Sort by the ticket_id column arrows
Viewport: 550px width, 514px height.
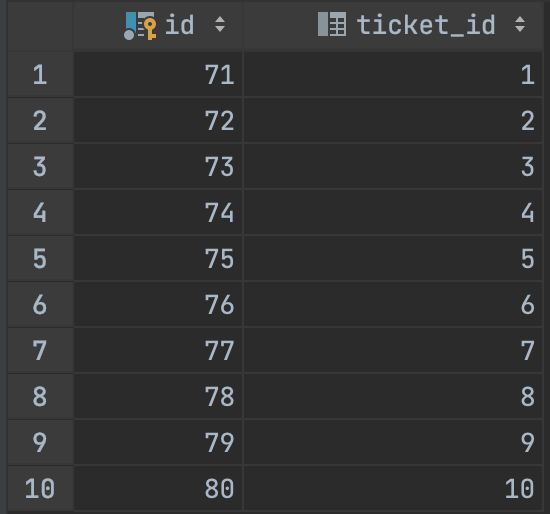[520, 24]
